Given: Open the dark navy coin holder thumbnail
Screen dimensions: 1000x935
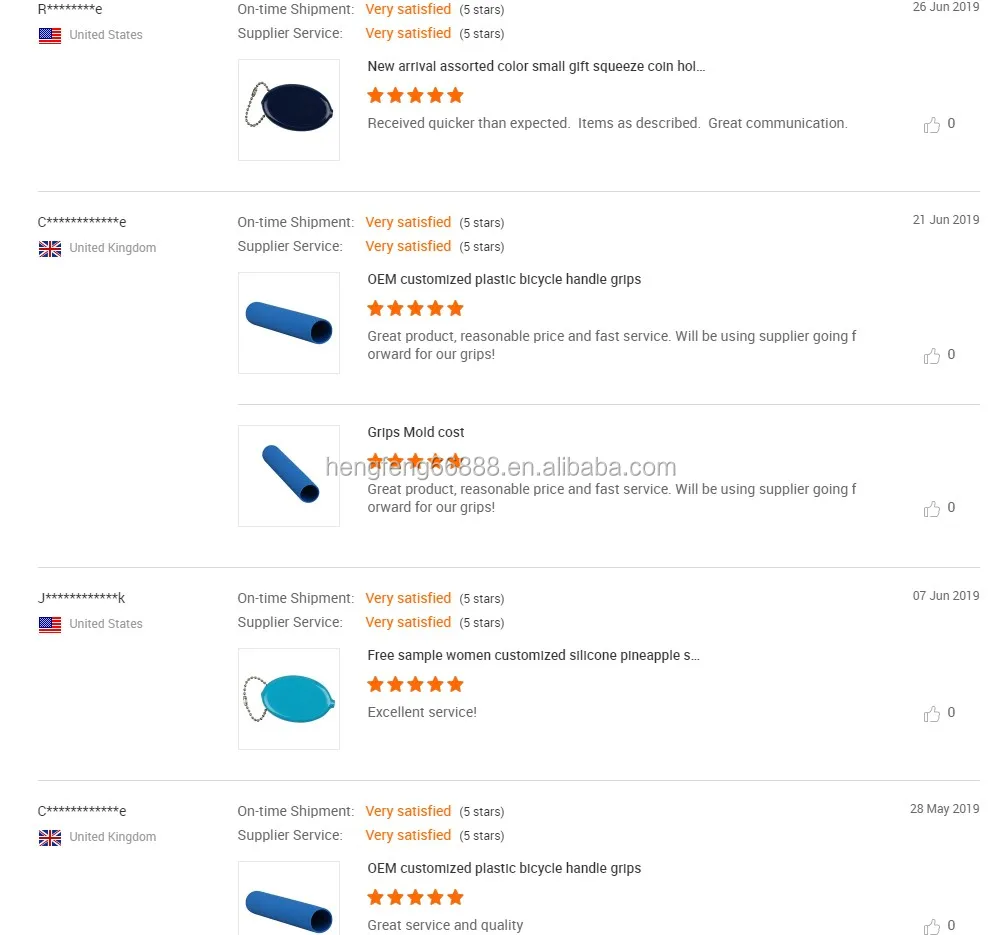Looking at the screenshot, I should point(289,110).
